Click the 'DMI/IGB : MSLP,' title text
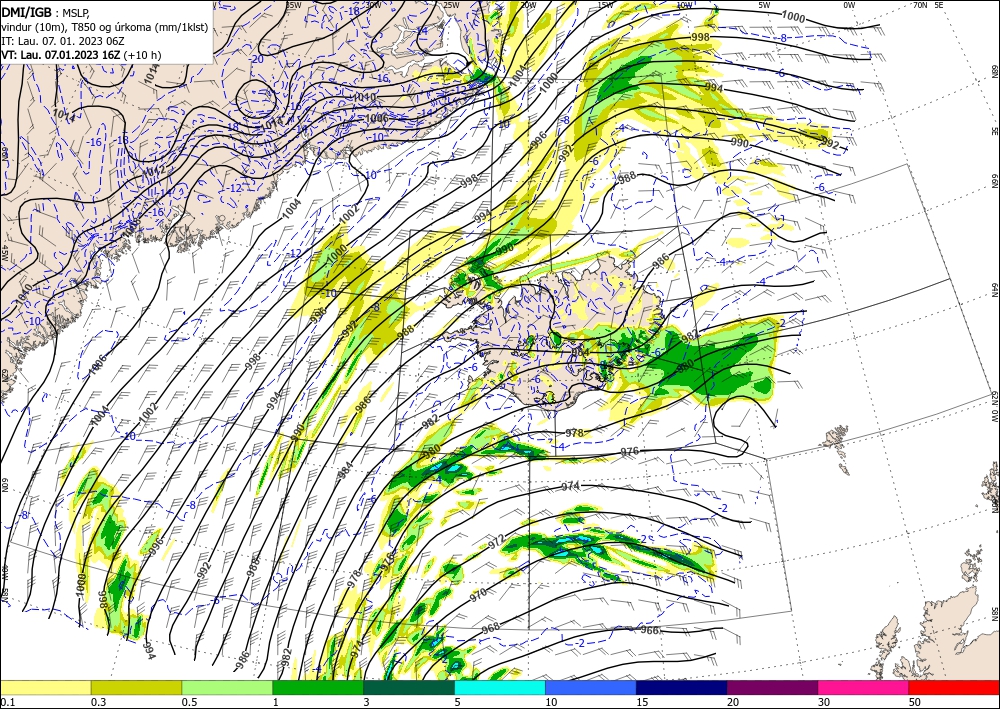The image size is (1000, 709). pyautogui.click(x=45, y=12)
